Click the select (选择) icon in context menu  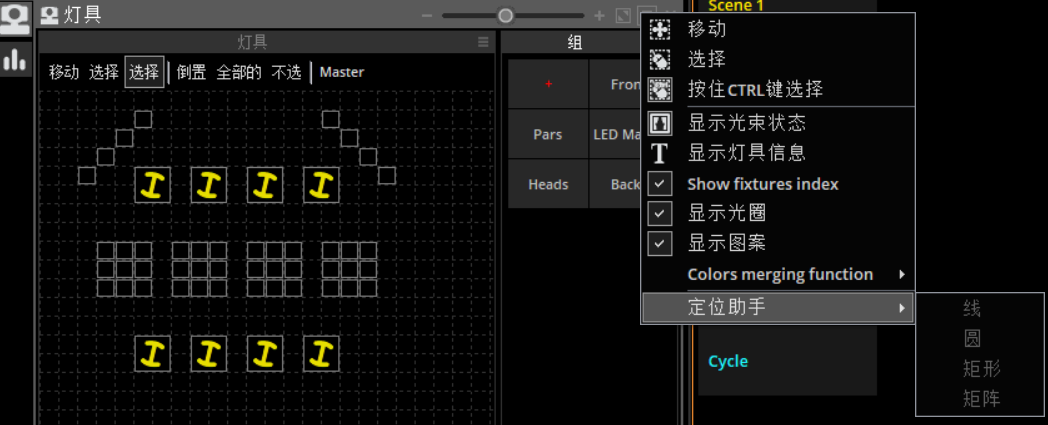click(660, 60)
